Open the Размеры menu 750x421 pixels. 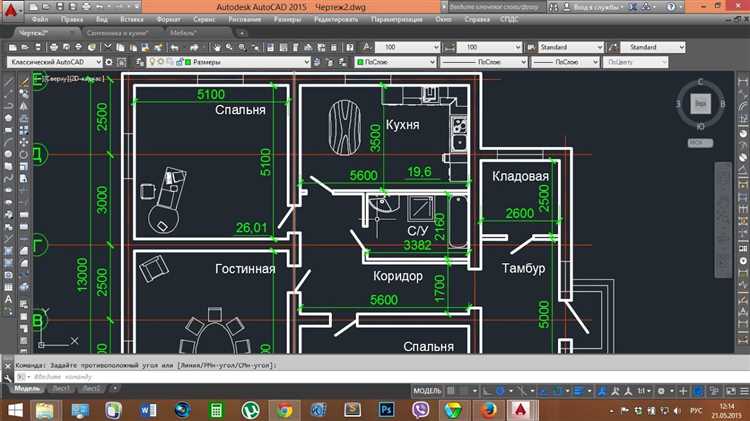tap(287, 20)
